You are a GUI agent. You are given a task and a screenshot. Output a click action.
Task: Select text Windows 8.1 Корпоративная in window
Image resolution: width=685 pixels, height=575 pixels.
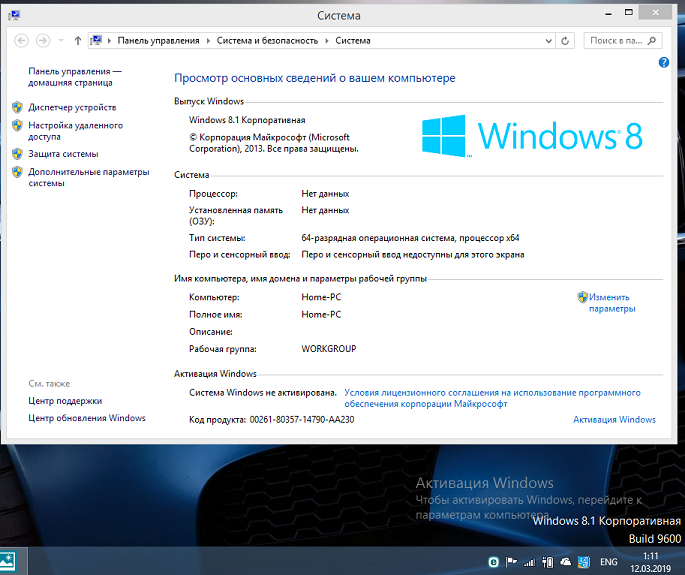click(x=247, y=120)
